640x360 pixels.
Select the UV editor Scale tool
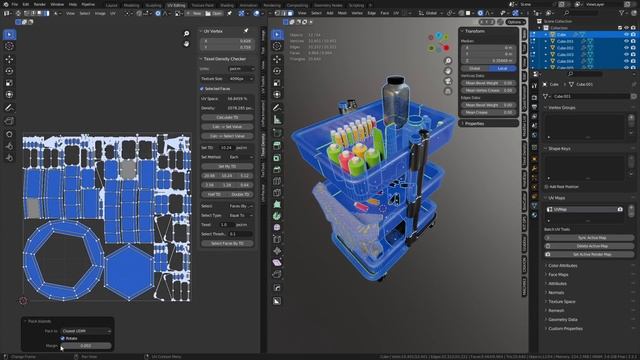coord(9,83)
